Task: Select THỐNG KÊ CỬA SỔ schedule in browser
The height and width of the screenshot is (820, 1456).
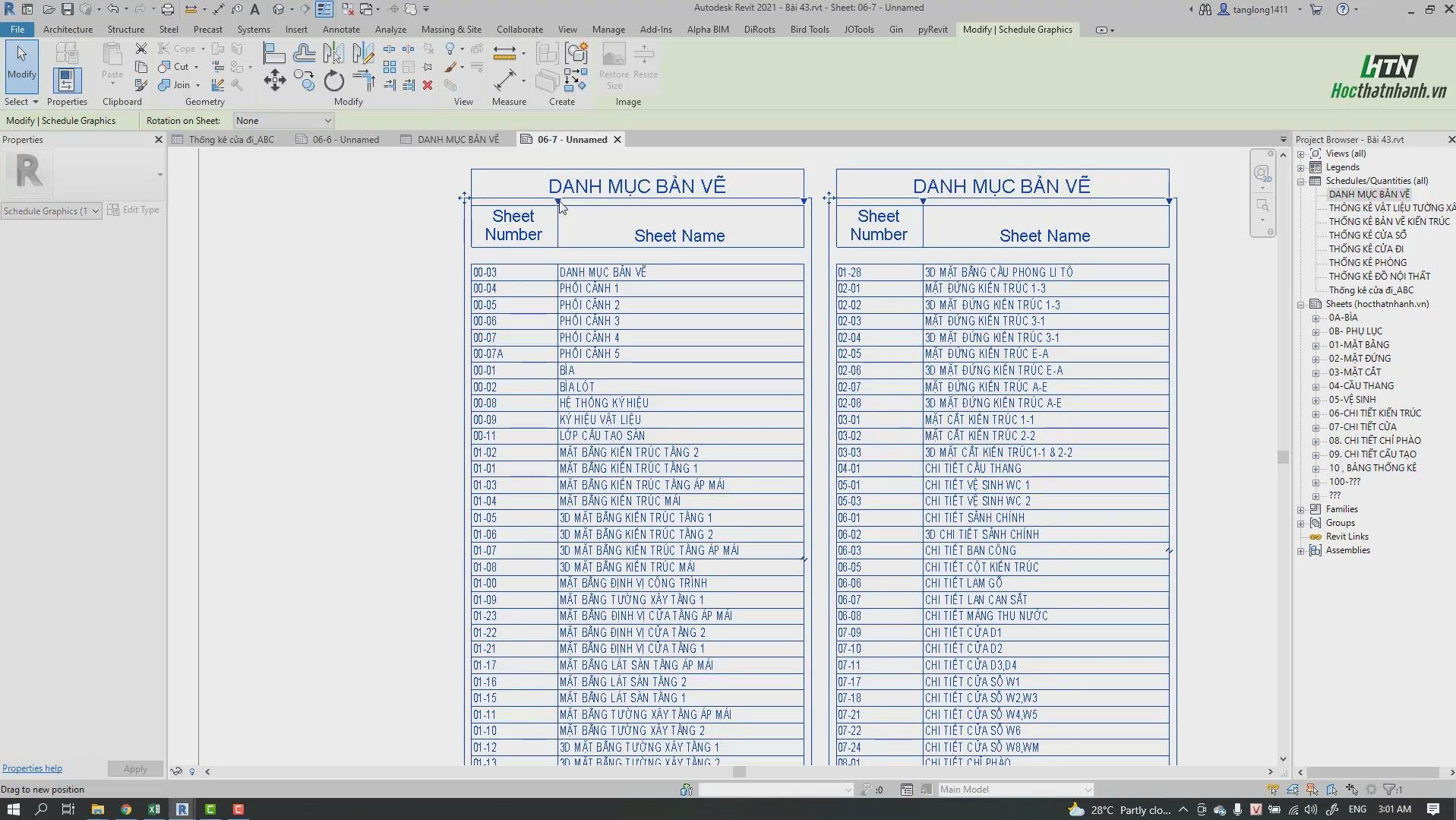Action: (1367, 236)
